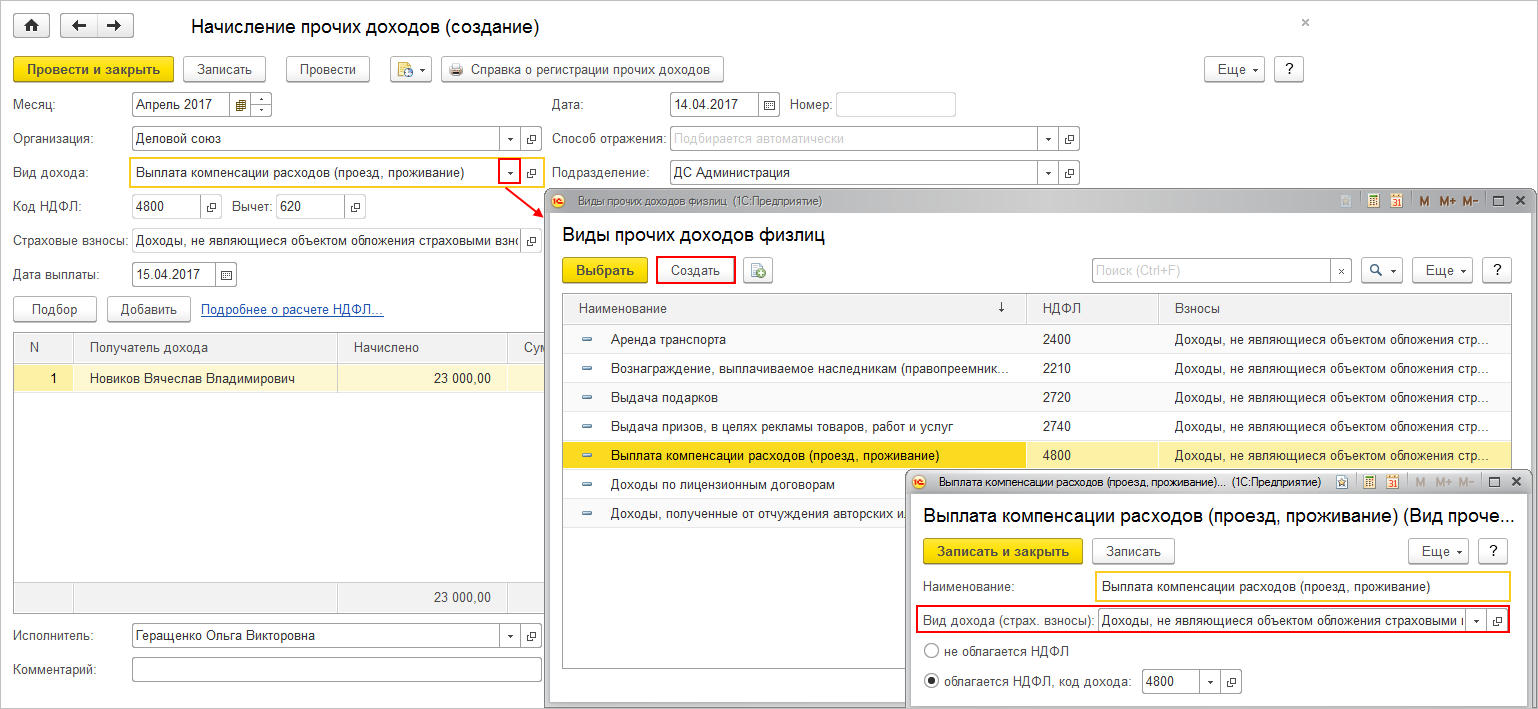
Task: Select radio button не облагается НДФЛ
Action: (x=932, y=652)
